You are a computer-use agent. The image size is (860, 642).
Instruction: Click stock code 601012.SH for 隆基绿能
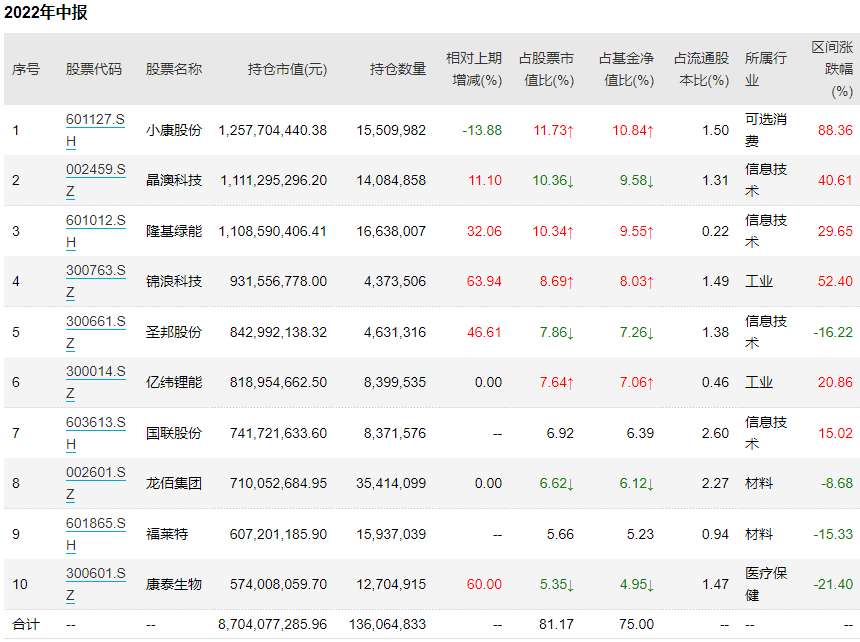click(x=95, y=221)
